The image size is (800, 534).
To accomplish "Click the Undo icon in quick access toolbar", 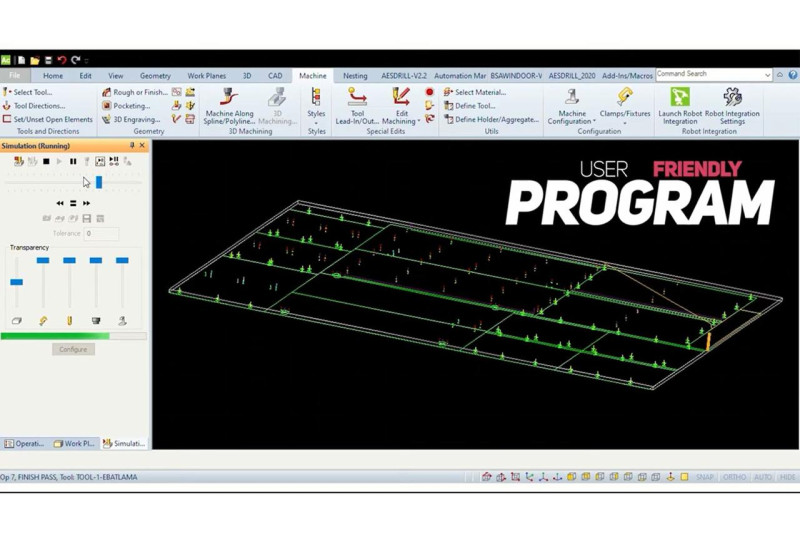I will [62, 61].
